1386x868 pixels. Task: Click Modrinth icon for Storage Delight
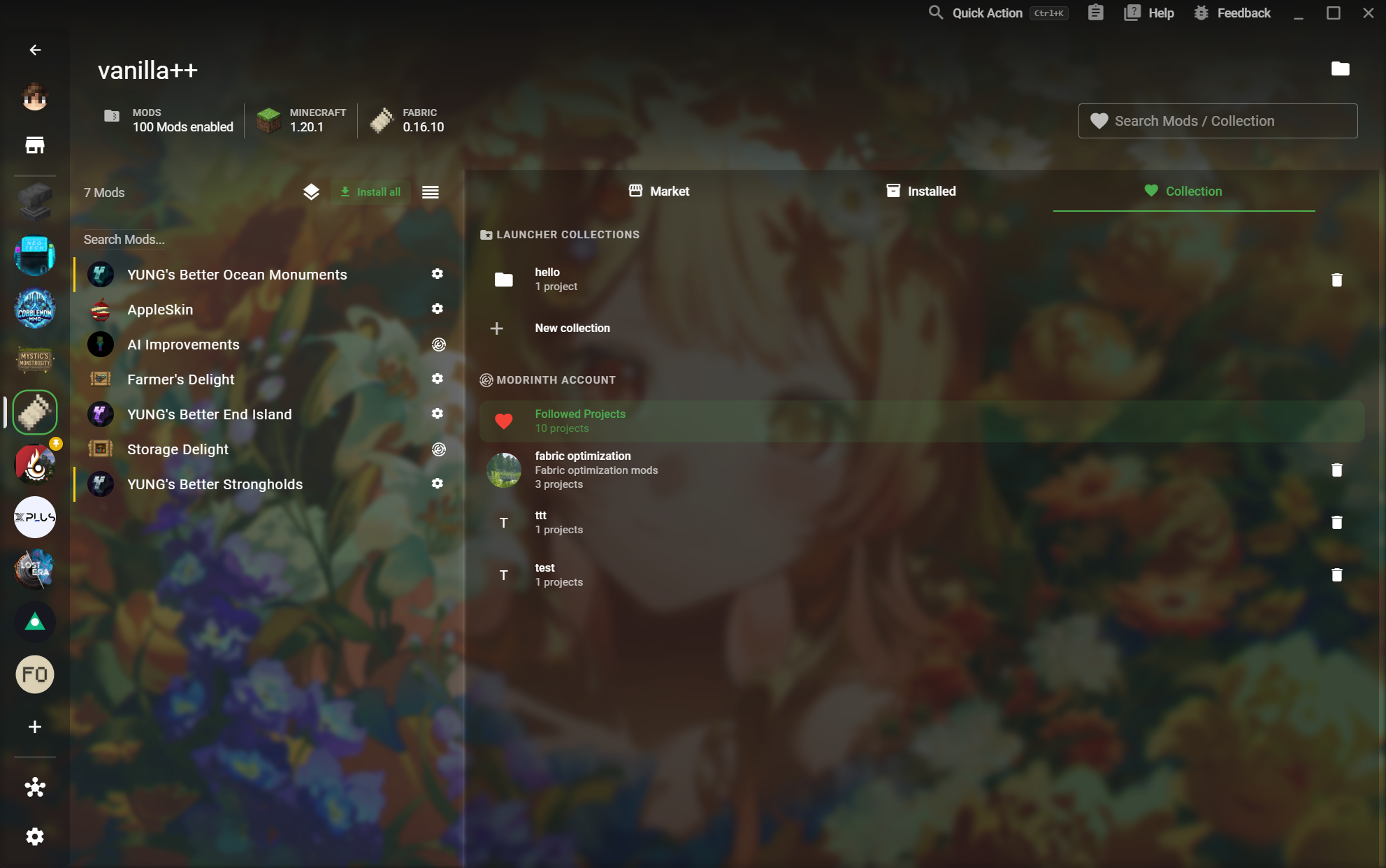click(x=438, y=449)
